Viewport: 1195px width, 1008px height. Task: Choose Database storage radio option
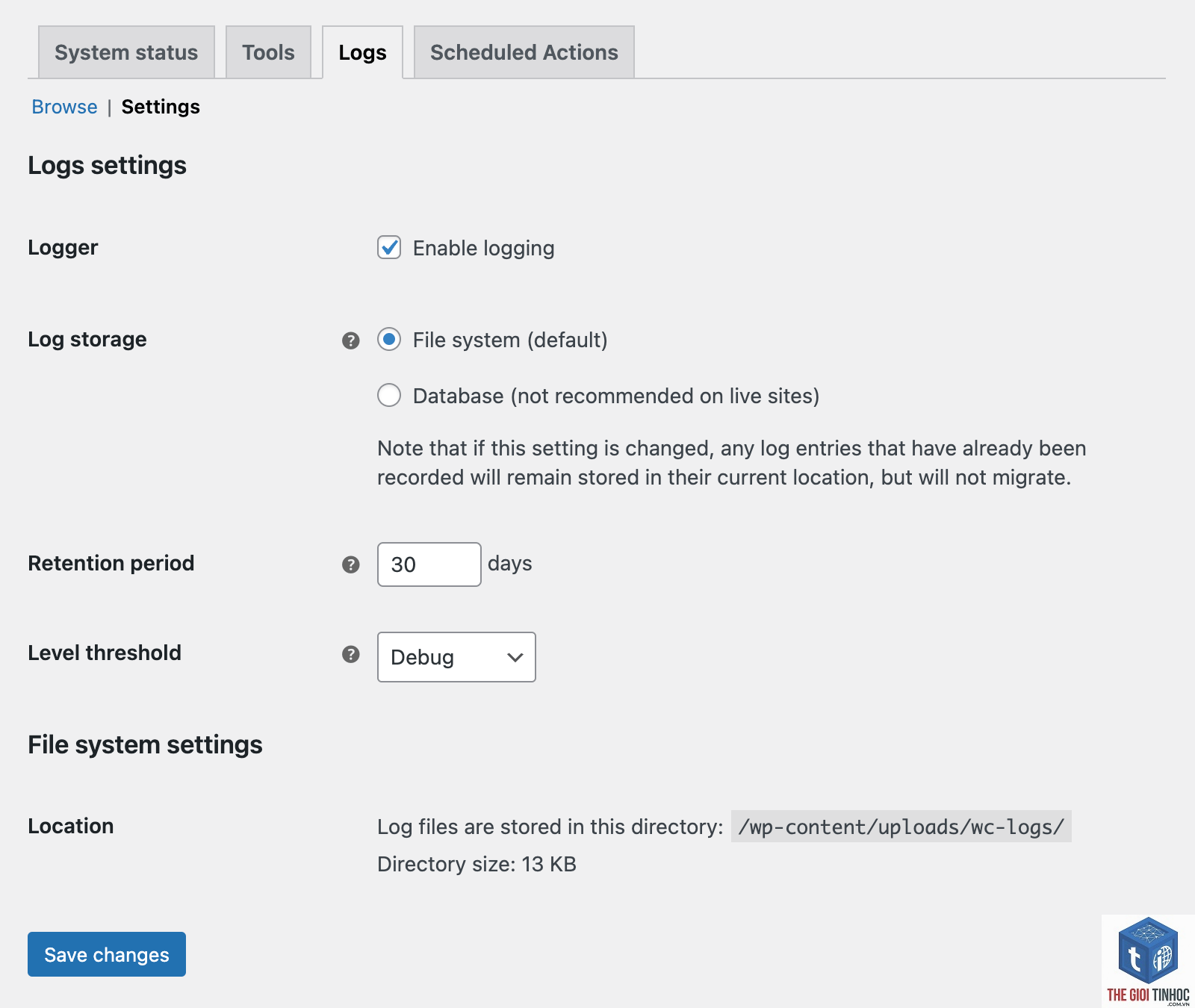pyautogui.click(x=389, y=395)
